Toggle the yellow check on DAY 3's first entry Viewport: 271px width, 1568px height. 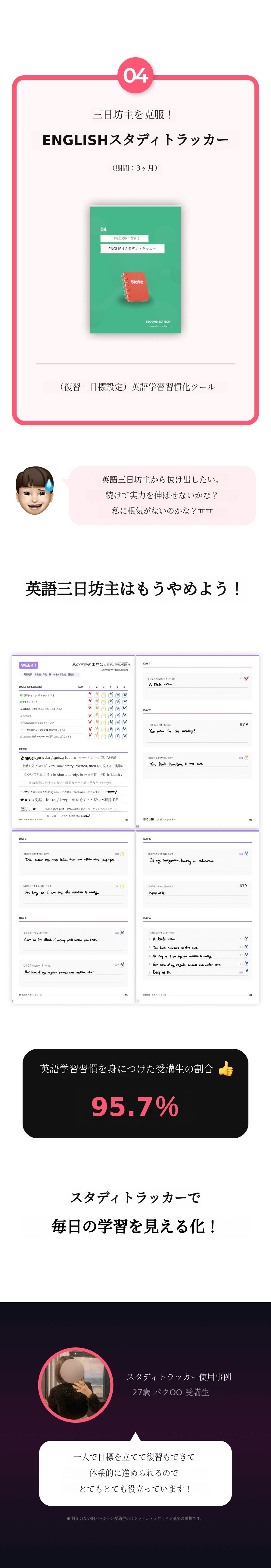[122, 854]
